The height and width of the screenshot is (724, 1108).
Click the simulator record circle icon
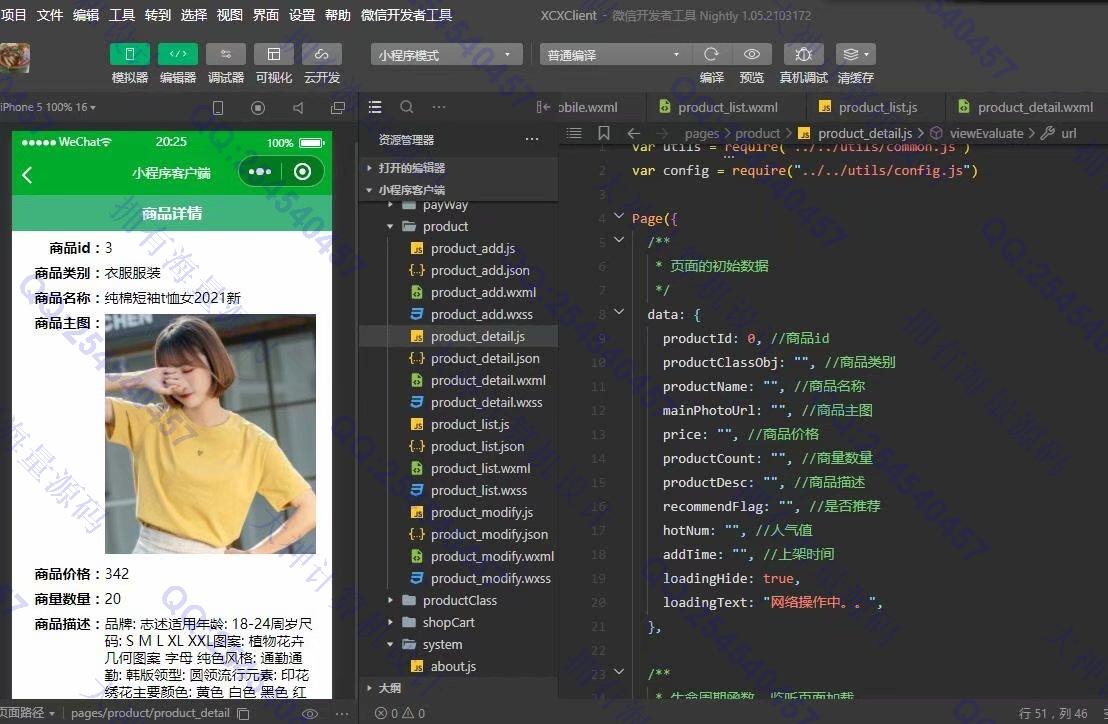[x=258, y=107]
